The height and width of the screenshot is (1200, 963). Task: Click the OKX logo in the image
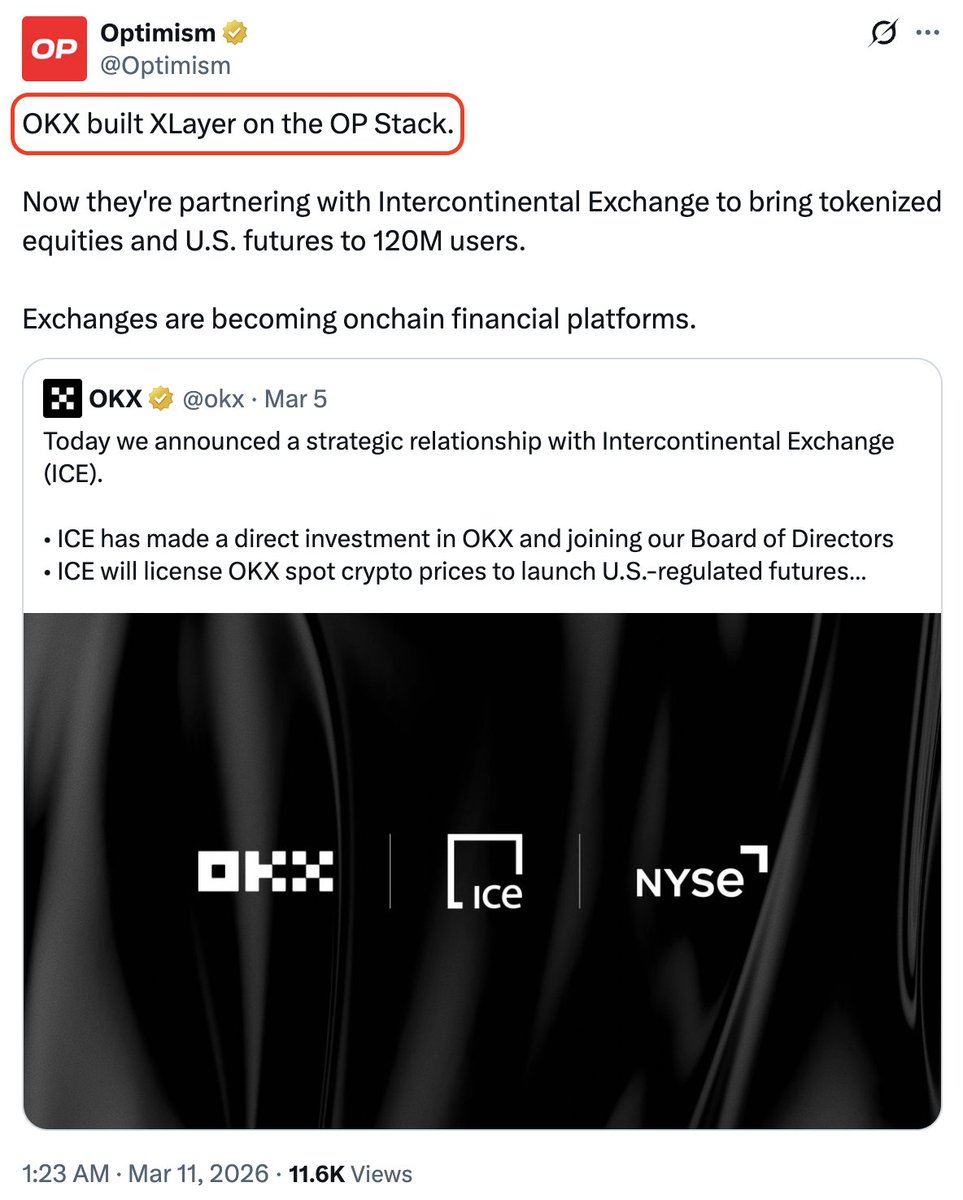265,871
